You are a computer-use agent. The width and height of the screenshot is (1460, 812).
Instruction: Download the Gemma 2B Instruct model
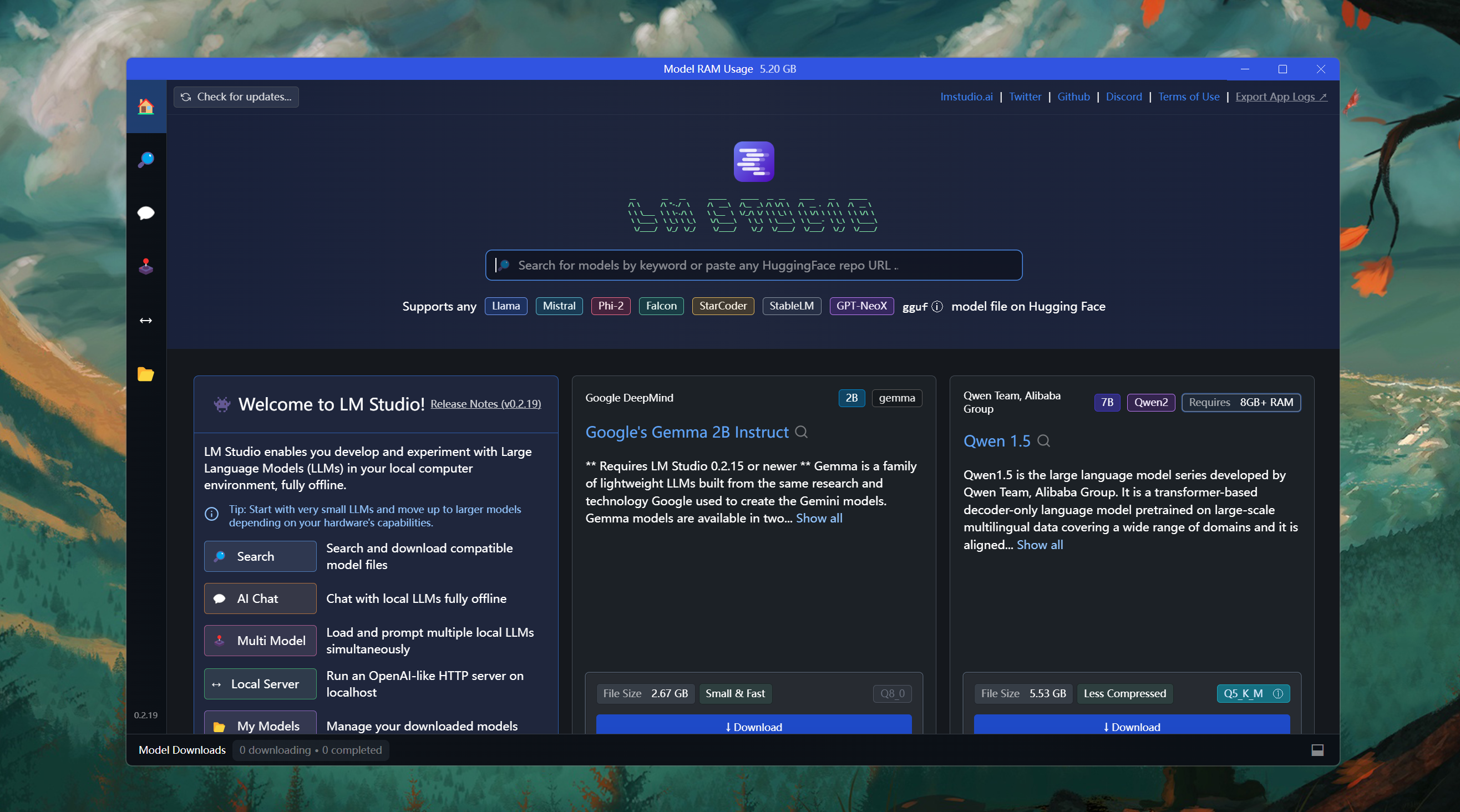tap(753, 725)
